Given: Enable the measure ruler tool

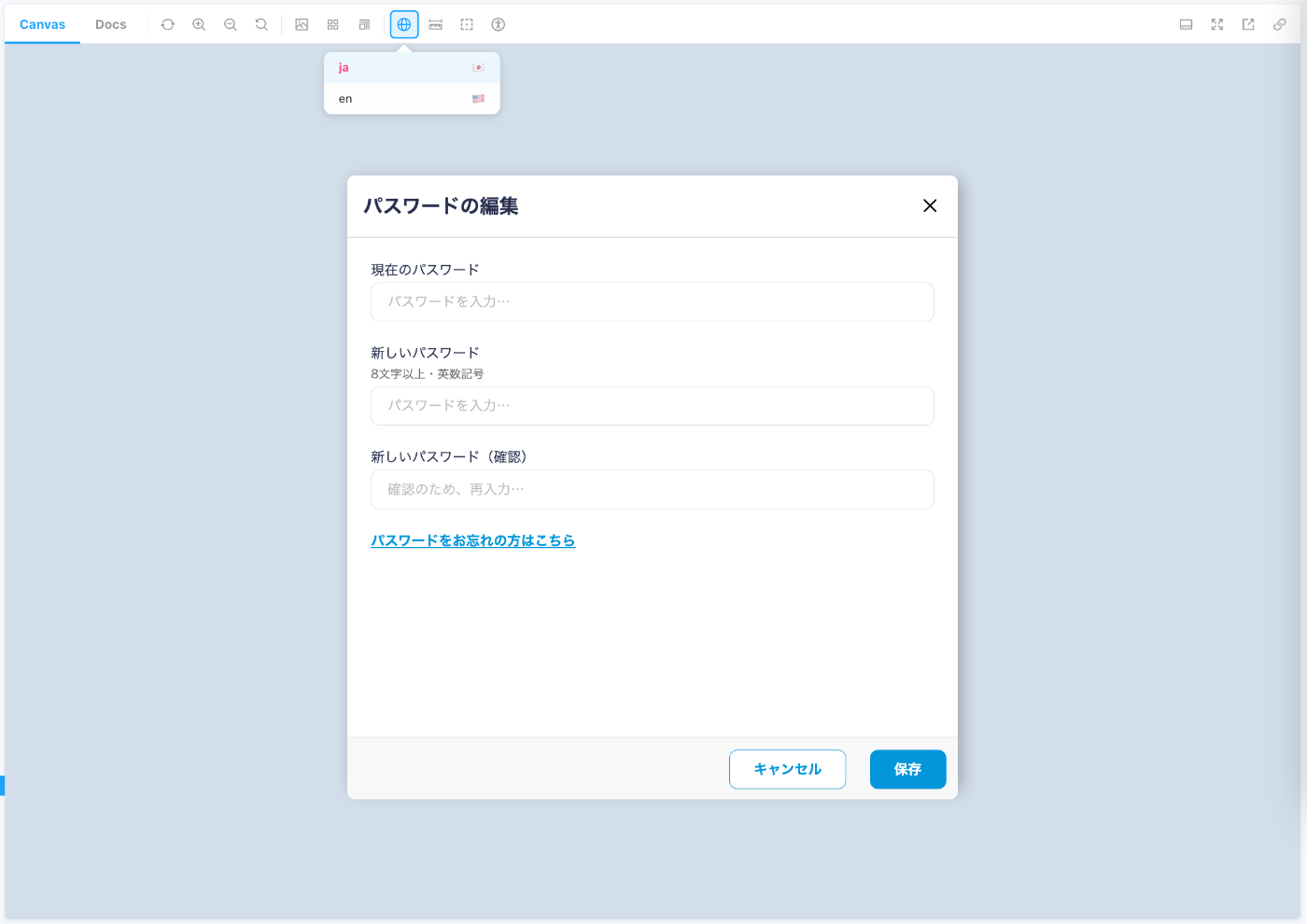Looking at the screenshot, I should click(436, 24).
